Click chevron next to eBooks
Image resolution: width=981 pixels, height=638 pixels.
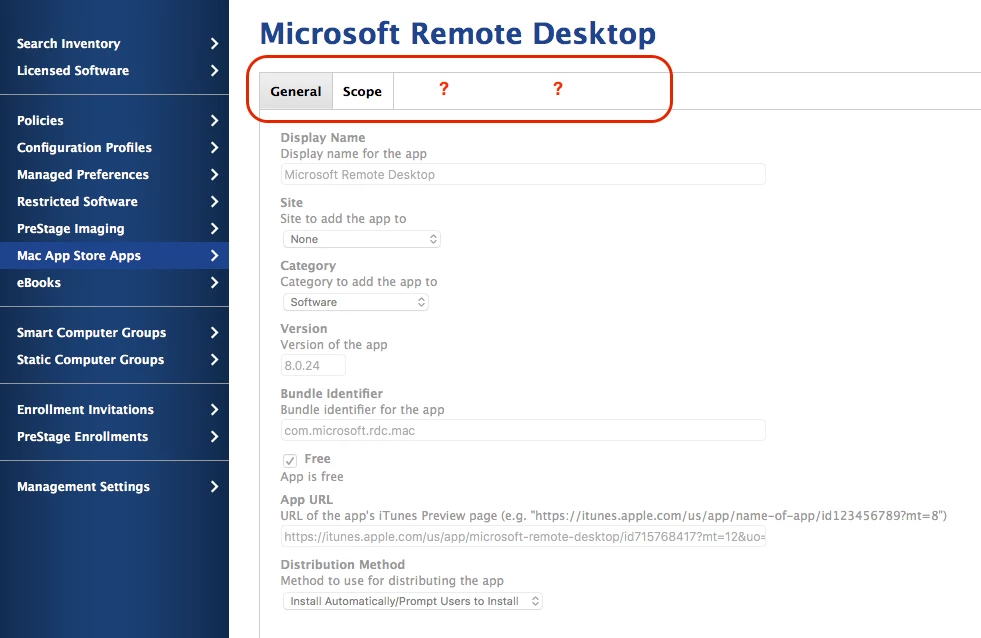point(215,283)
